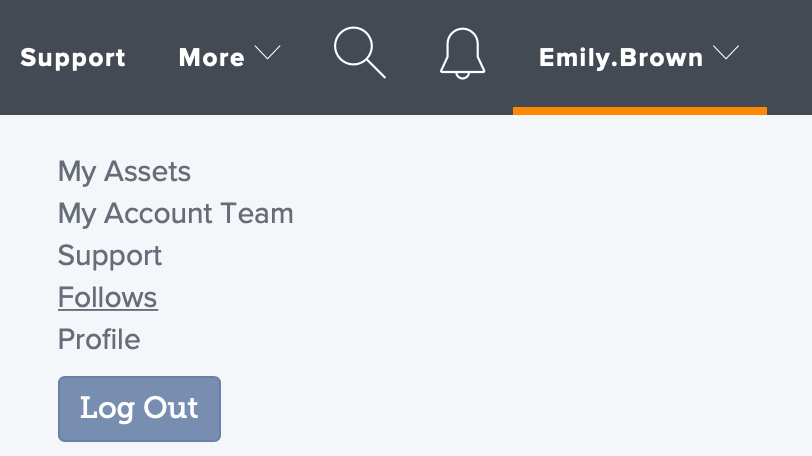Go to Support in the top navigation bar

coord(73,57)
